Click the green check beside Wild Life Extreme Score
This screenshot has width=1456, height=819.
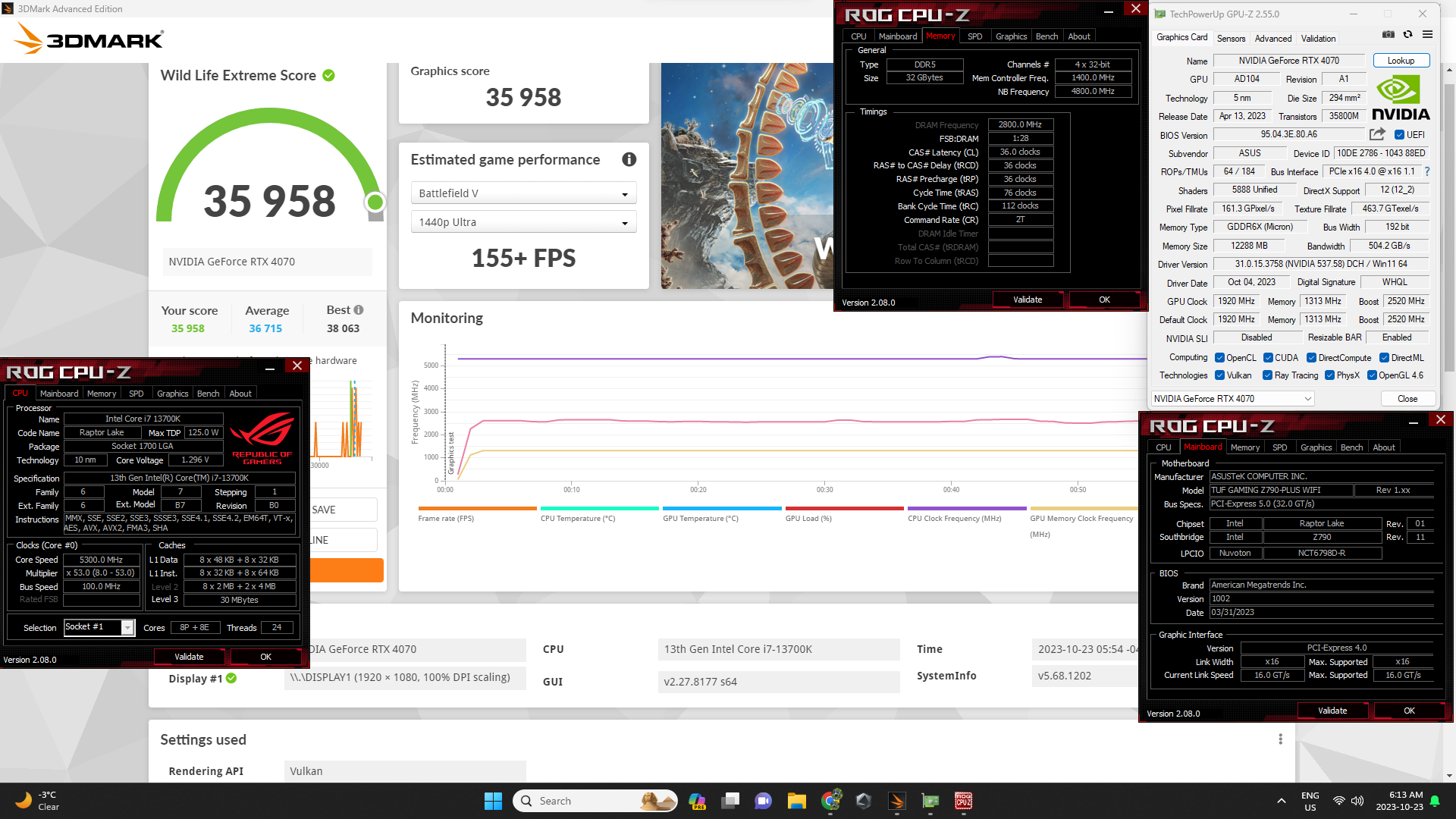point(328,75)
